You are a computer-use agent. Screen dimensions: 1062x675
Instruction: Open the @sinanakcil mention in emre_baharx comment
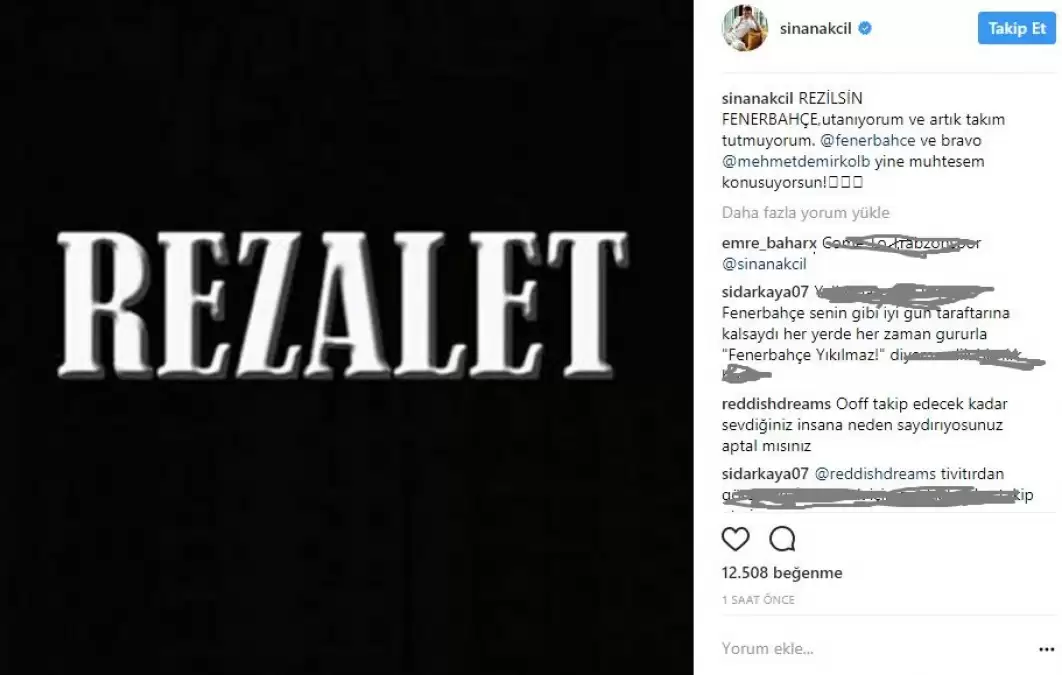tap(764, 264)
